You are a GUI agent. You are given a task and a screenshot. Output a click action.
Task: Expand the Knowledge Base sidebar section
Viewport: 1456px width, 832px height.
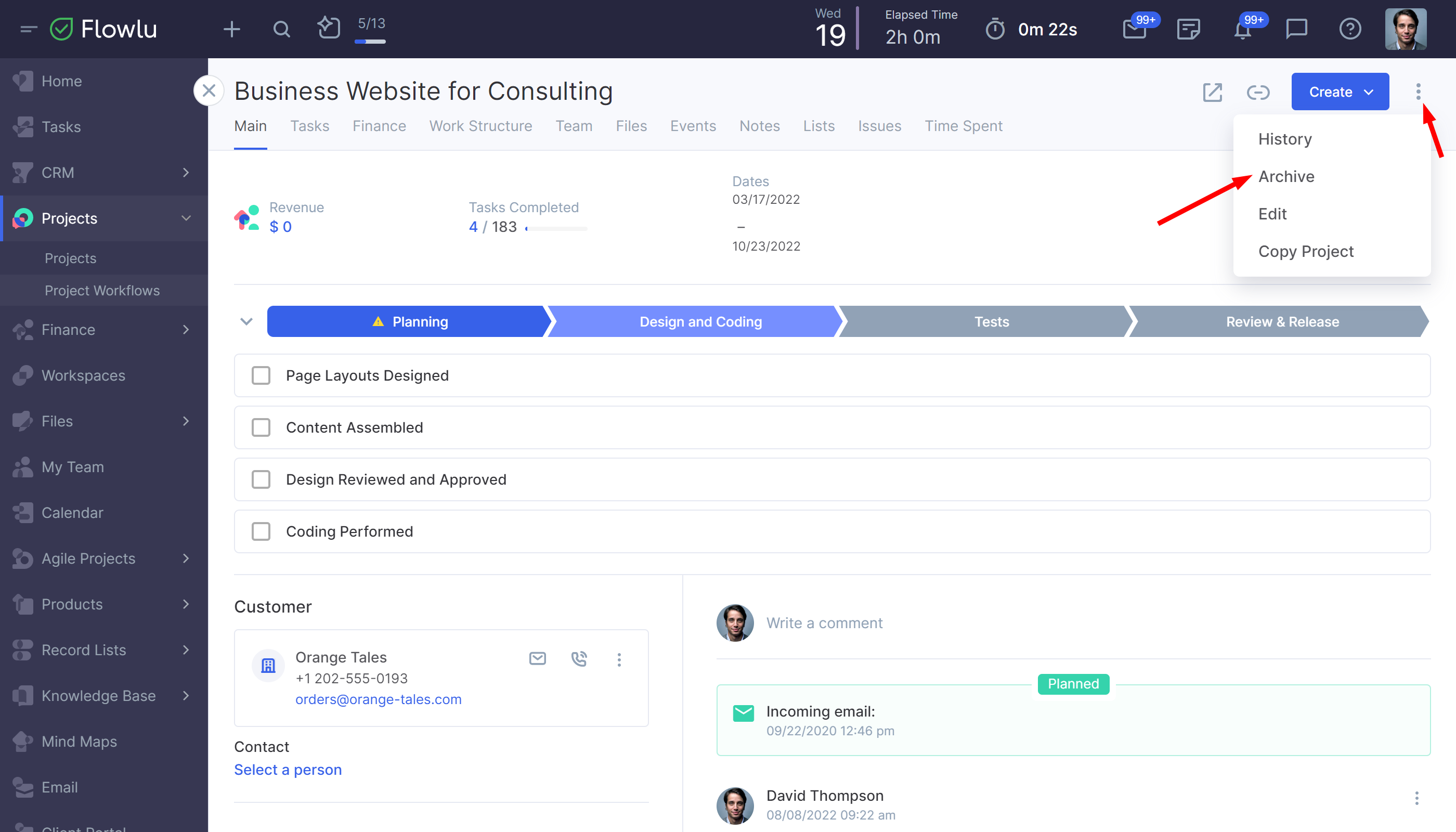pyautogui.click(x=186, y=695)
